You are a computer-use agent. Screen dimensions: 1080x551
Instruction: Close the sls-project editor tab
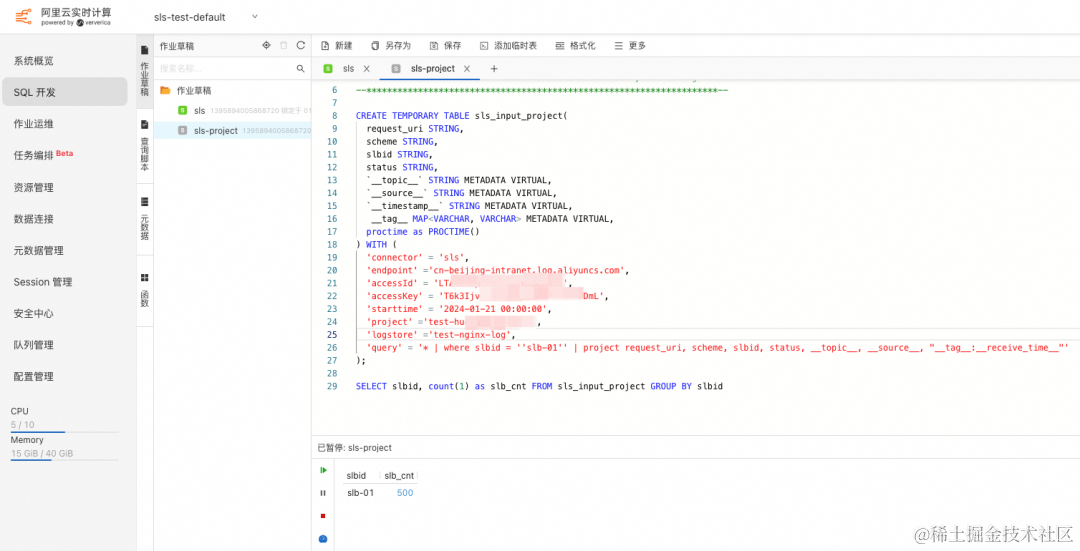[467, 68]
